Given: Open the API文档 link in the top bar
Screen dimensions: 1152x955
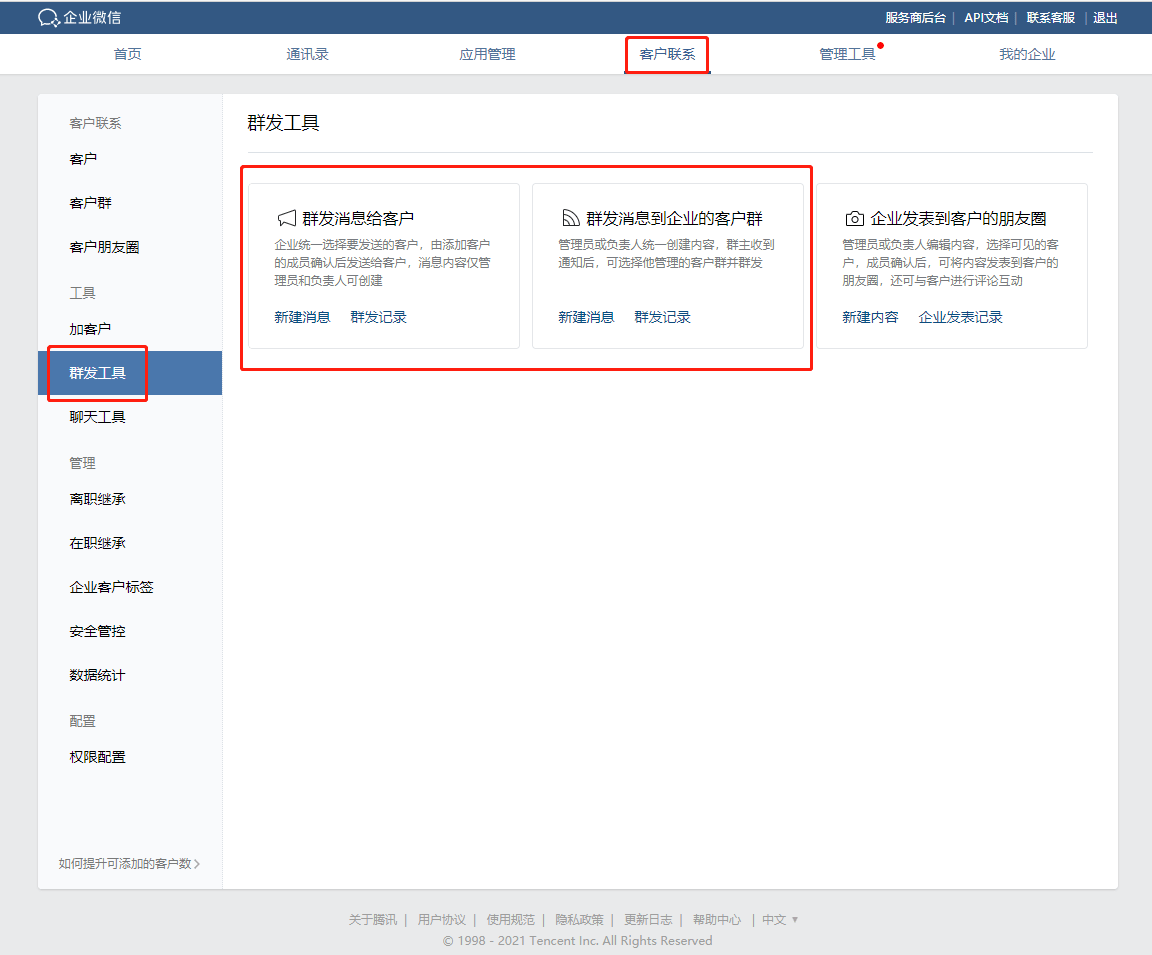Looking at the screenshot, I should point(986,17).
